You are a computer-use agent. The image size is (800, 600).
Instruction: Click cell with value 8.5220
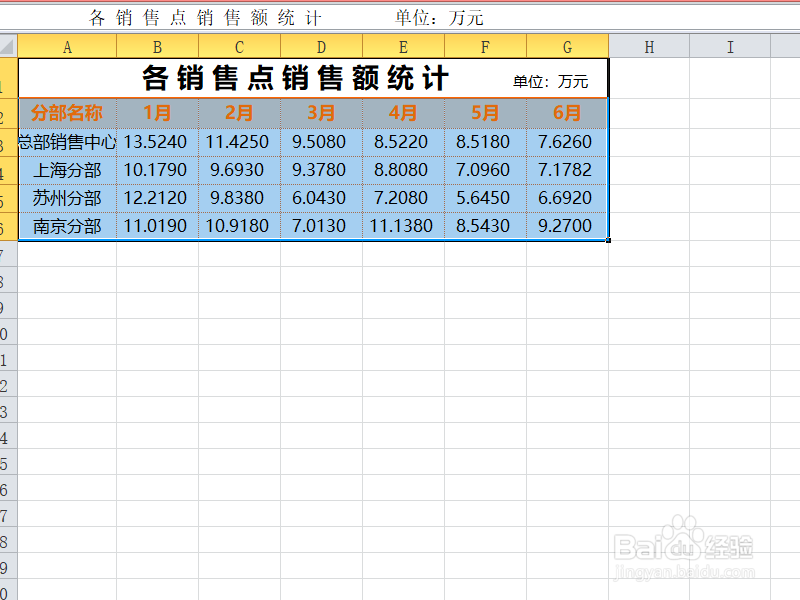(404, 142)
